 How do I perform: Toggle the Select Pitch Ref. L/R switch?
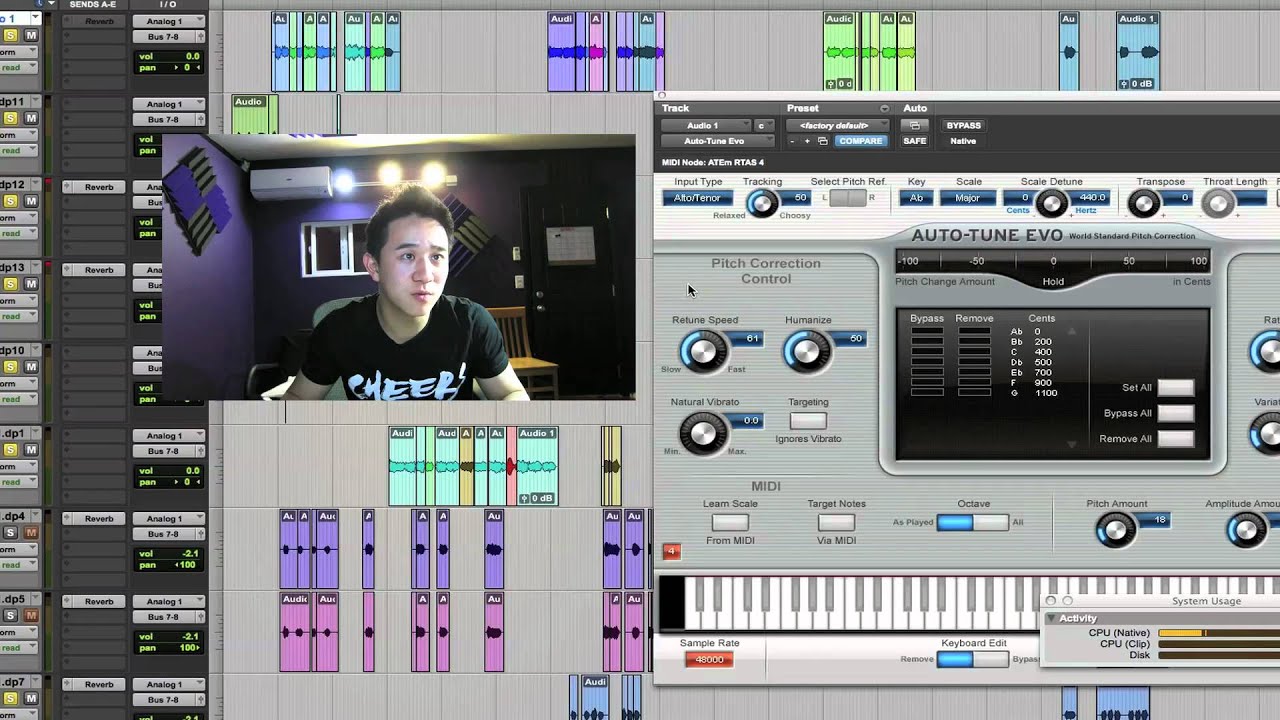[x=847, y=198]
